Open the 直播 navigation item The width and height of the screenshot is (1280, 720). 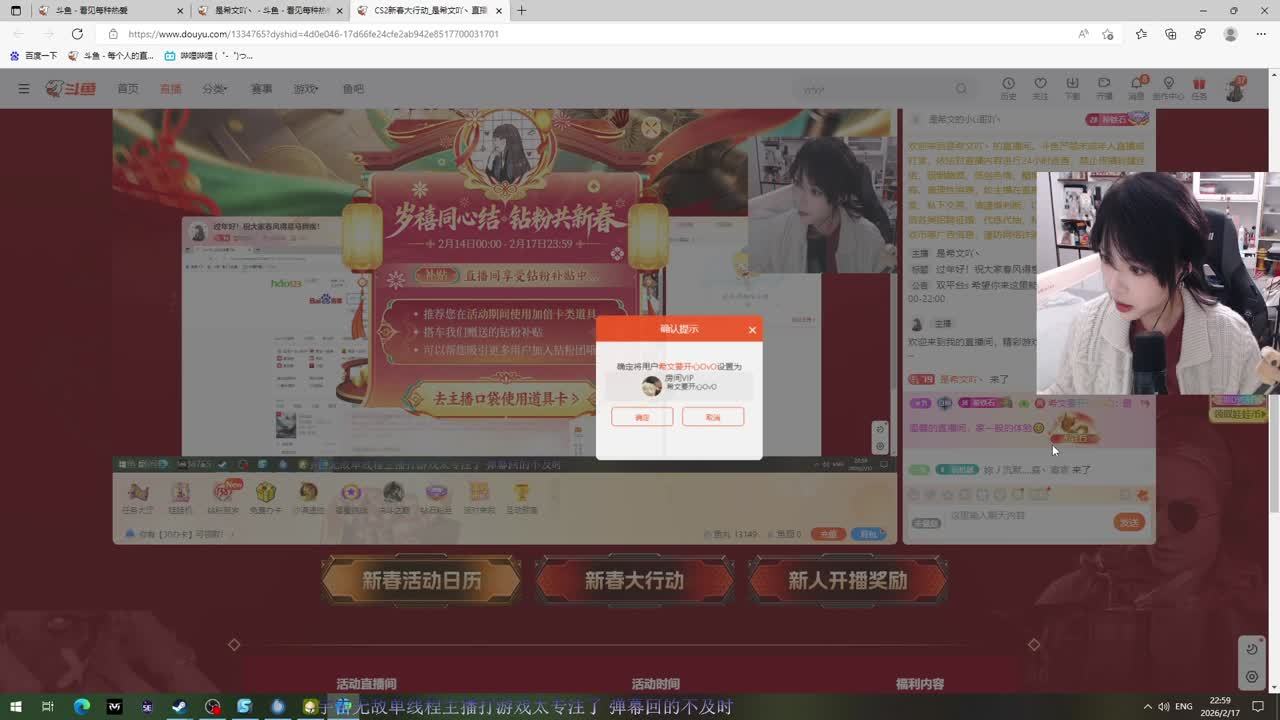pyautogui.click(x=171, y=89)
